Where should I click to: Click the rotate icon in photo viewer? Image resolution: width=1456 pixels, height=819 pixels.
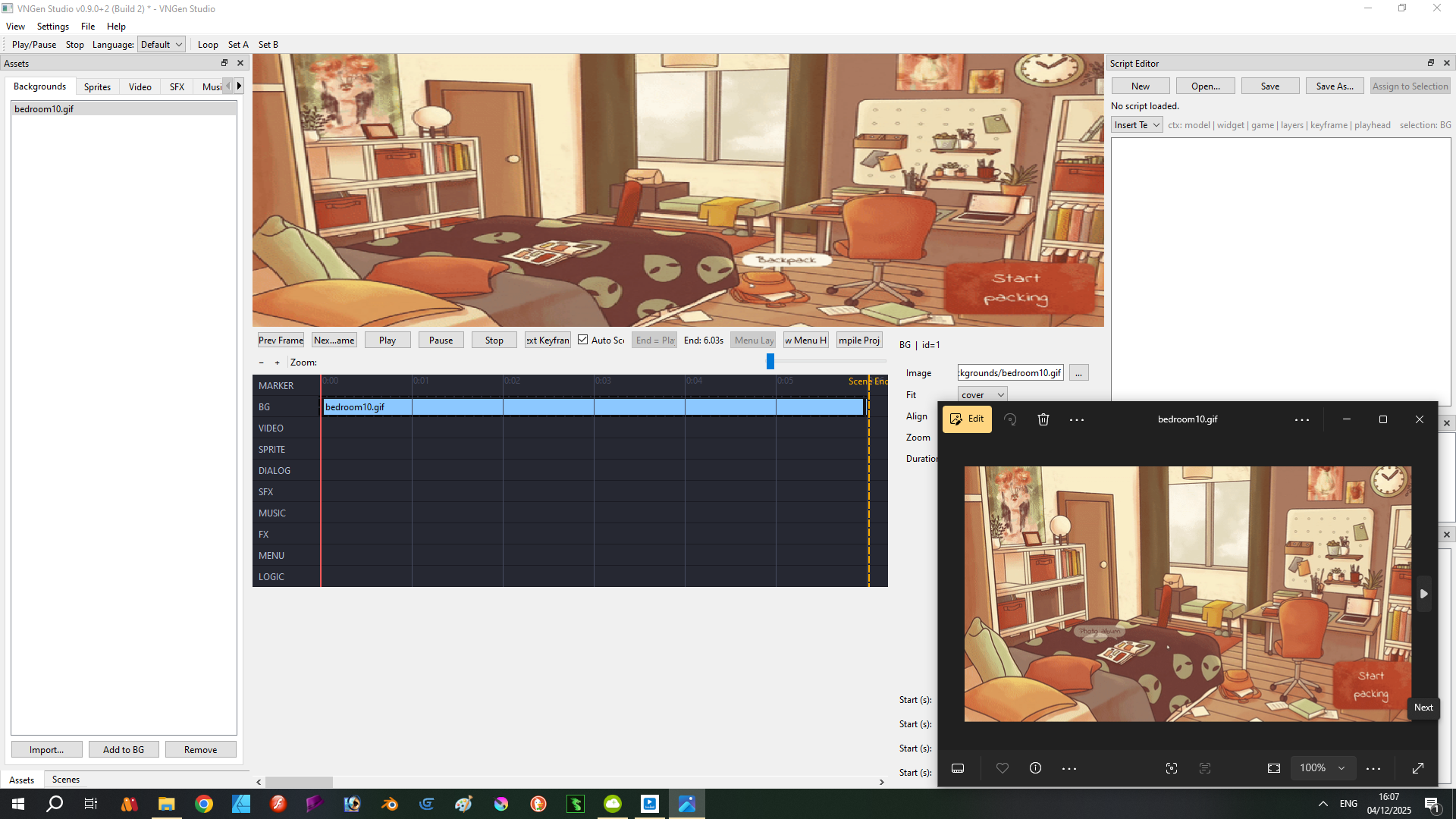[1010, 419]
